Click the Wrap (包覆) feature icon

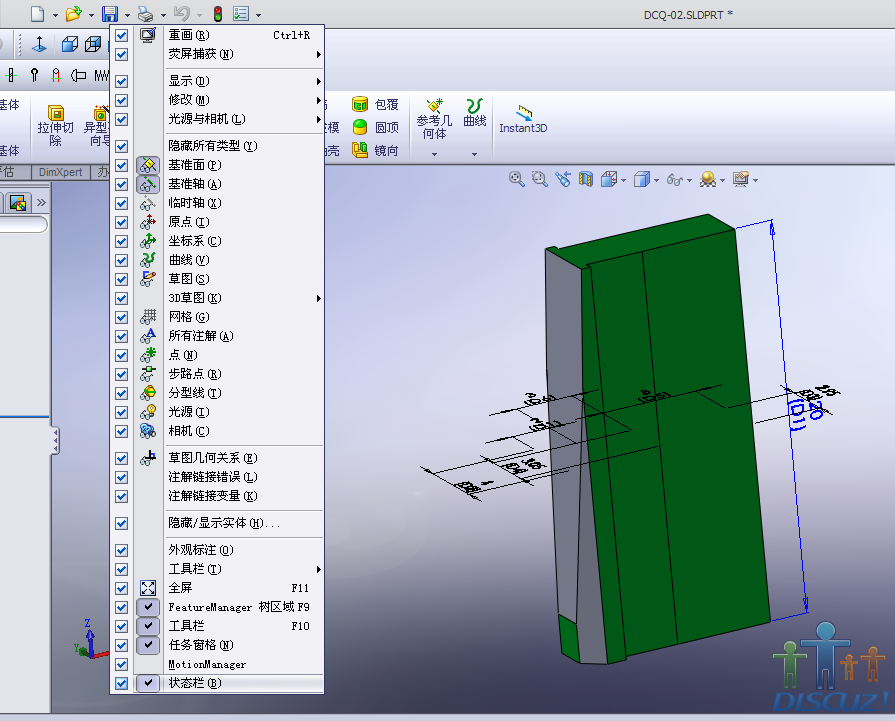[360, 104]
